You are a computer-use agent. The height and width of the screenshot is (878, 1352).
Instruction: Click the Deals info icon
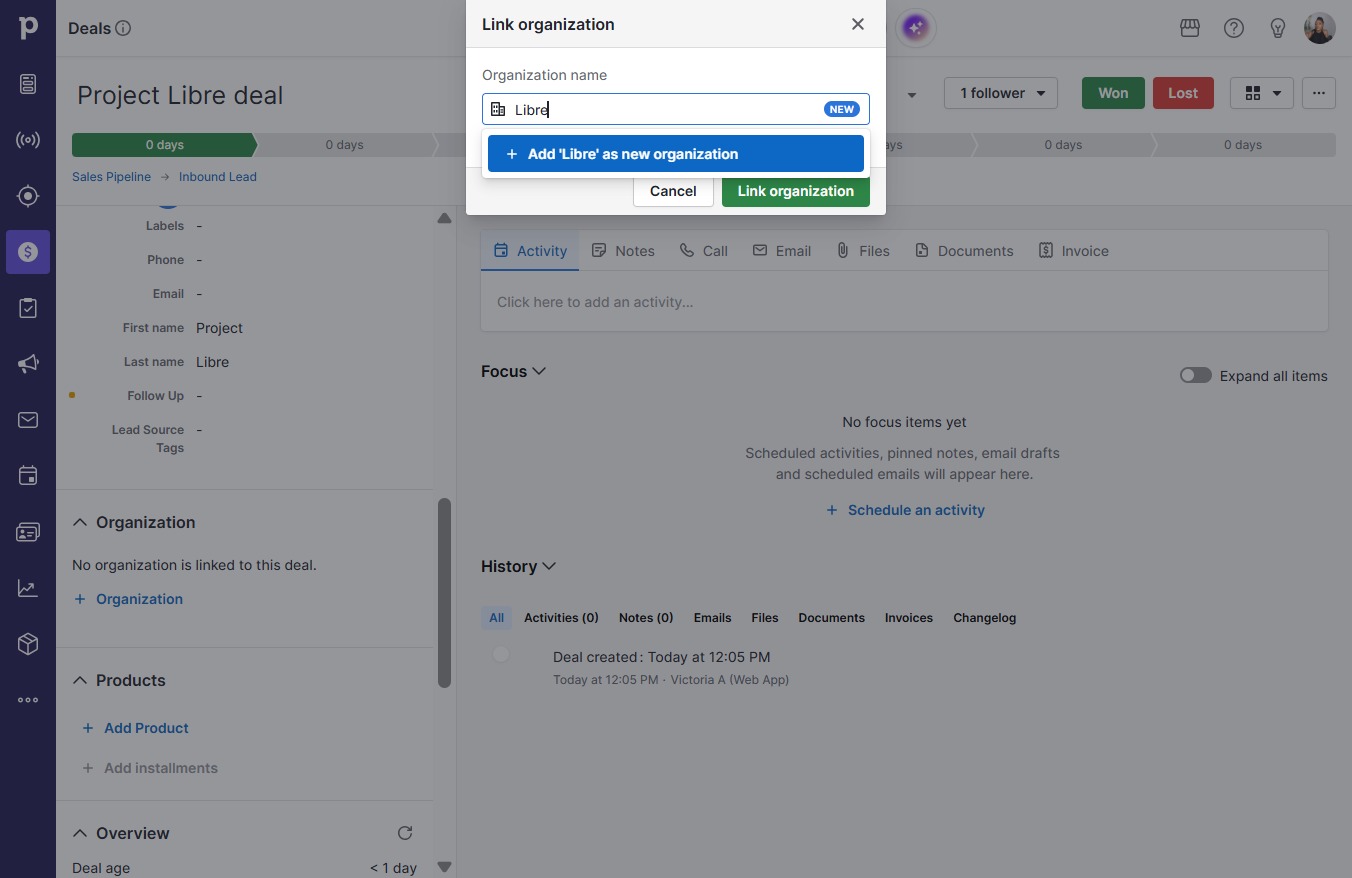tap(123, 28)
